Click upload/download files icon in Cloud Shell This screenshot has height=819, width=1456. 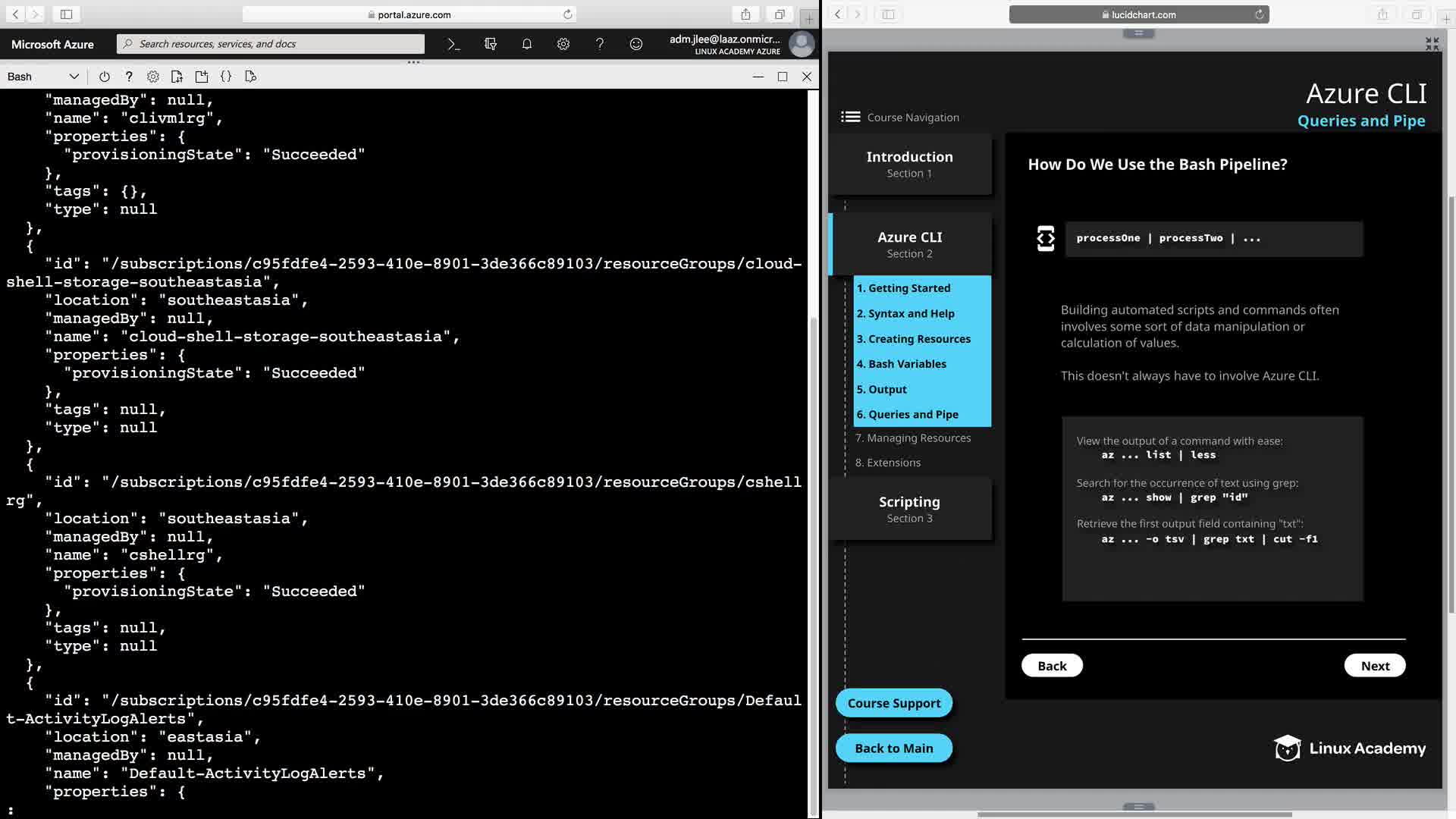177,77
